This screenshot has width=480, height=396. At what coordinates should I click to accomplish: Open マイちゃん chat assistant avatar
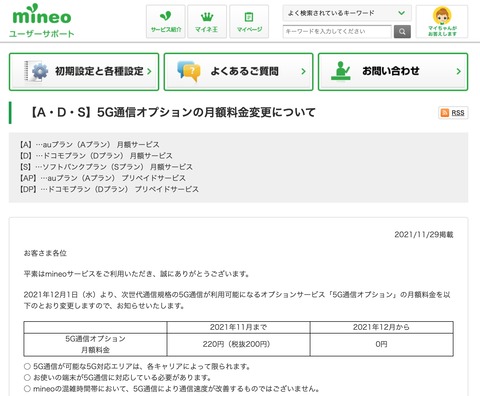coord(442,21)
